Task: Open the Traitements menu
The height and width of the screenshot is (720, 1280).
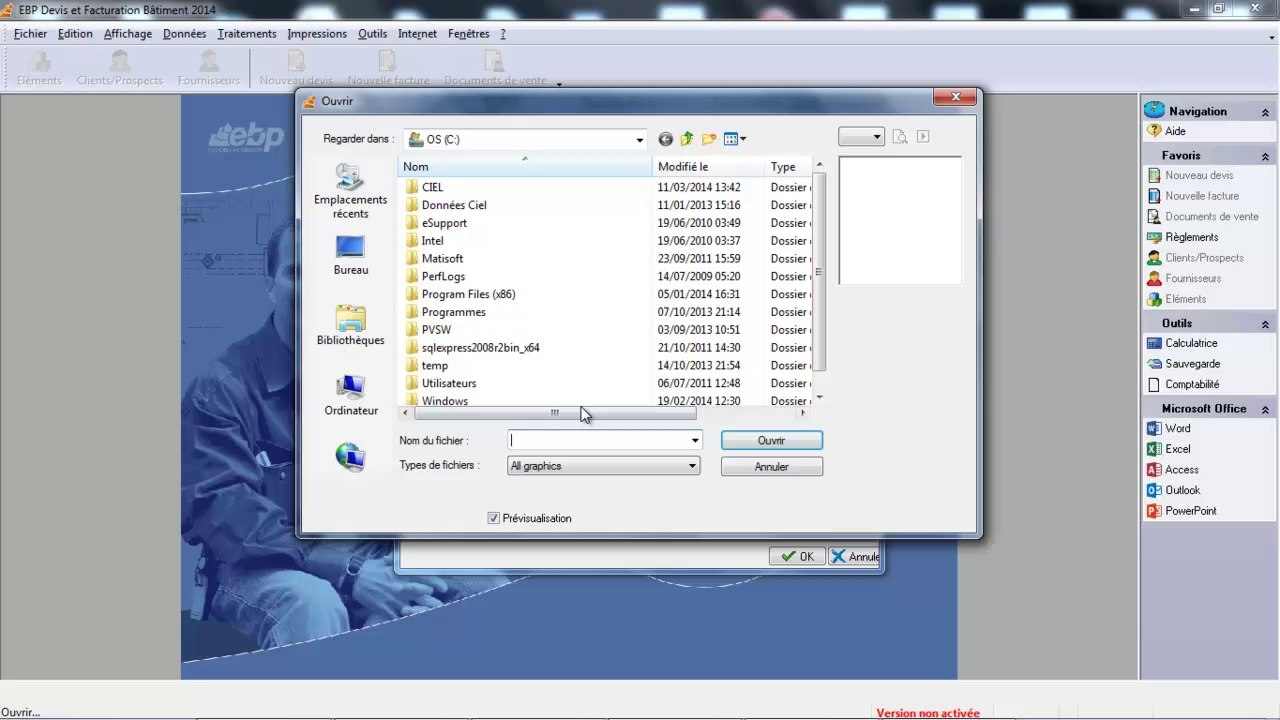Action: coord(246,34)
